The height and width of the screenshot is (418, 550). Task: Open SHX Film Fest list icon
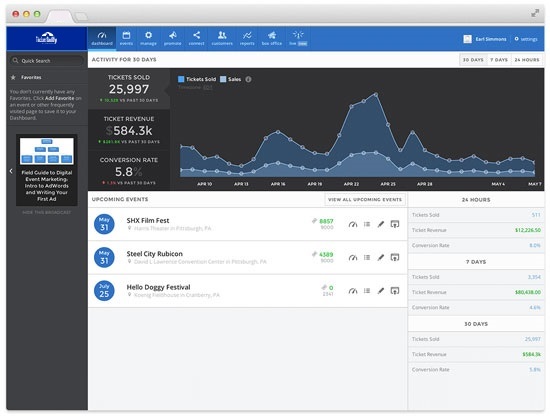[367, 224]
